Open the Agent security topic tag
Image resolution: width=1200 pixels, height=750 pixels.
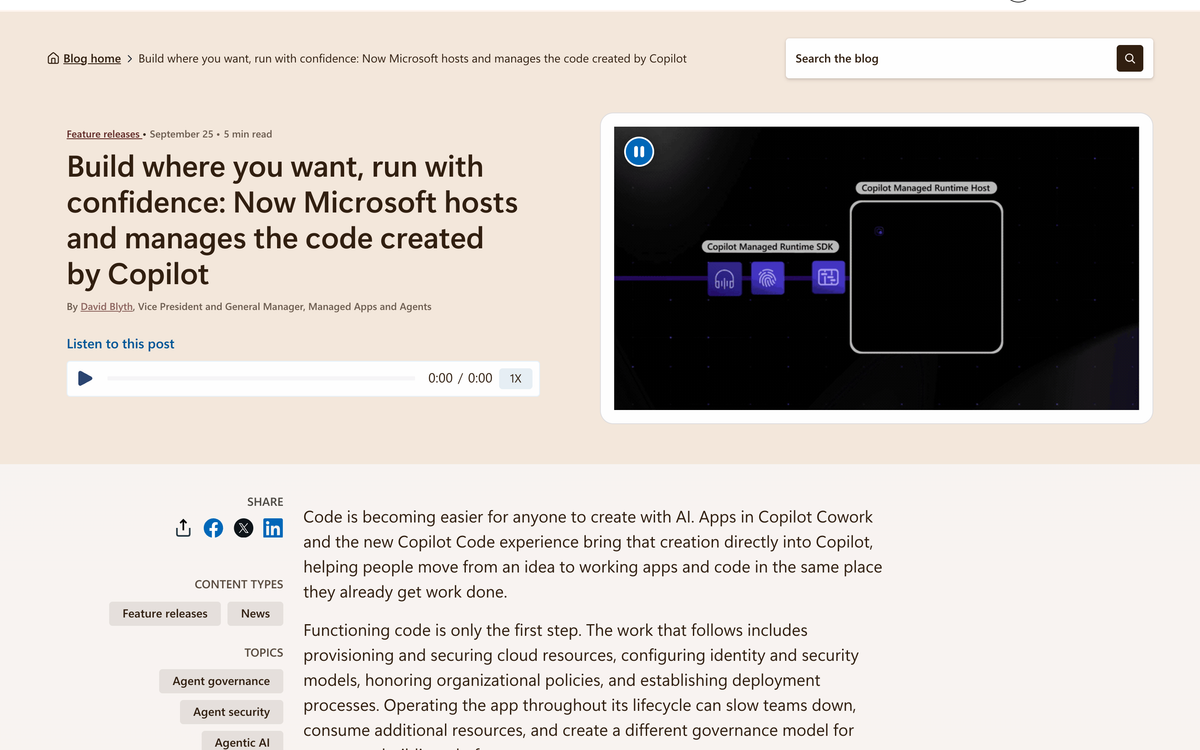pyautogui.click(x=231, y=712)
